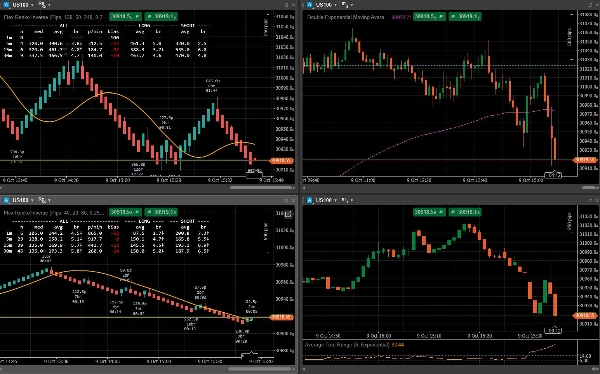Click sell price button in Flex Renko 40 chart
The height and width of the screenshot is (374, 600).
click(x=125, y=212)
